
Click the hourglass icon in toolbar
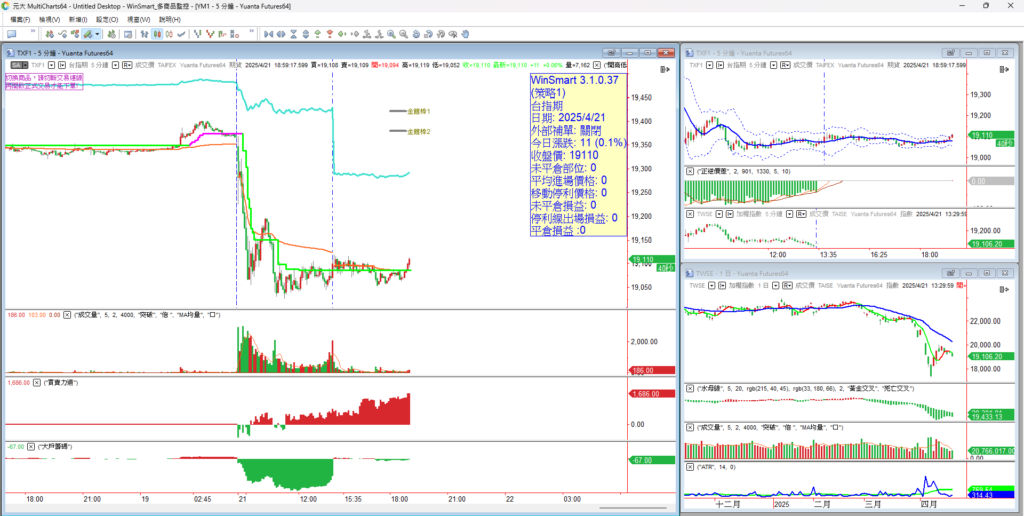(x=293, y=33)
